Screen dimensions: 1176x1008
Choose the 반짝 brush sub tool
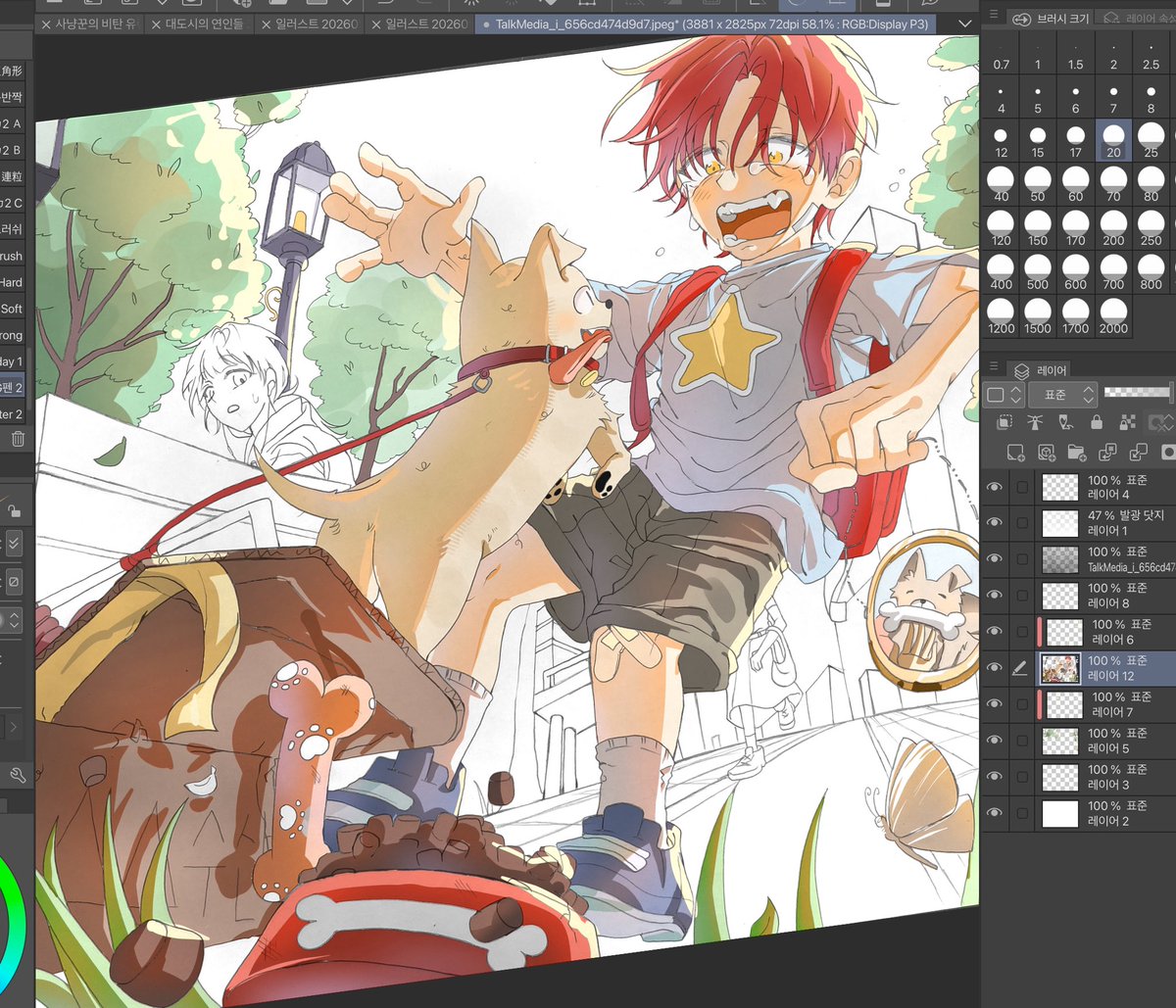coord(12,97)
